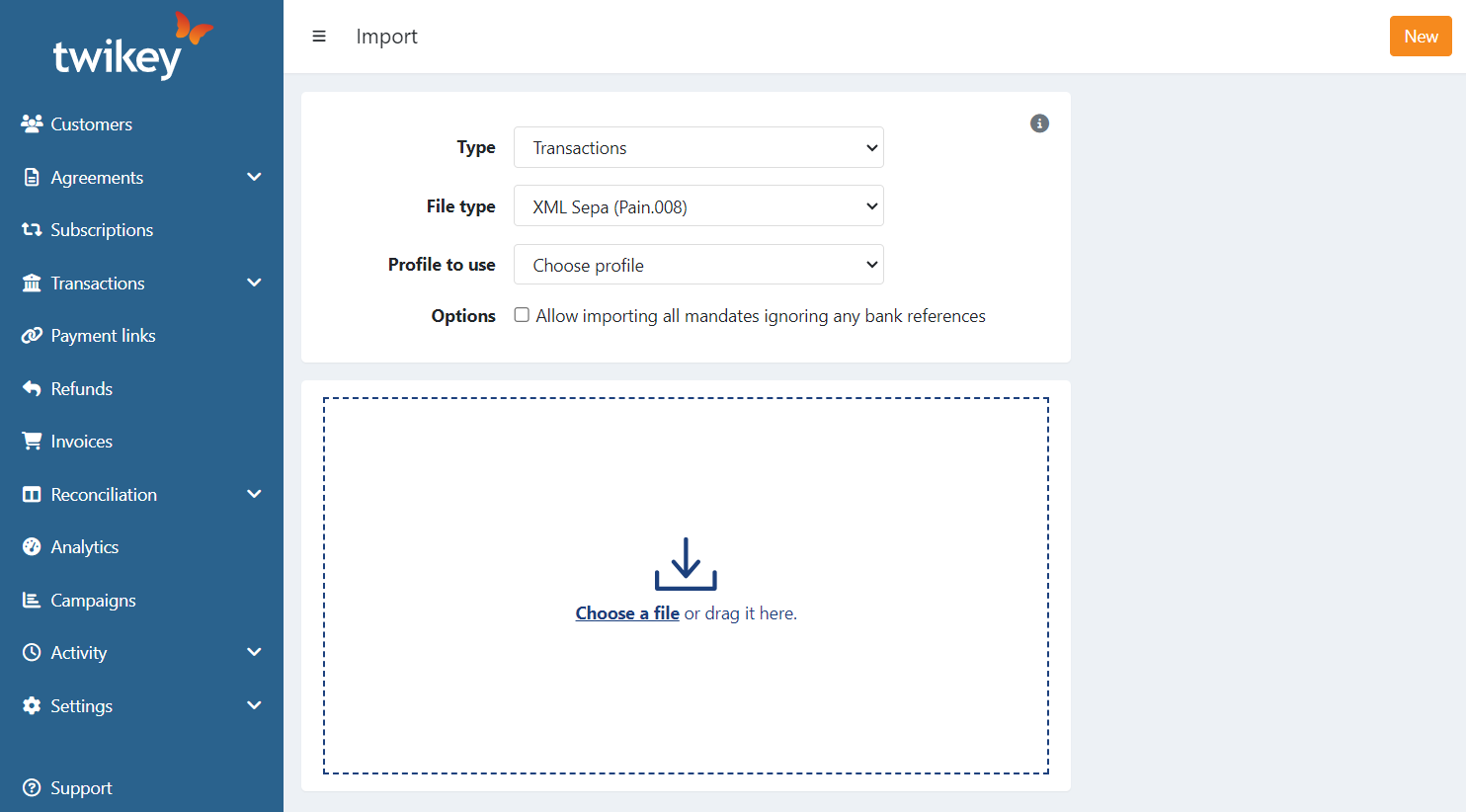The width and height of the screenshot is (1466, 812).
Task: Click the Payment links chain icon
Action: point(32,336)
